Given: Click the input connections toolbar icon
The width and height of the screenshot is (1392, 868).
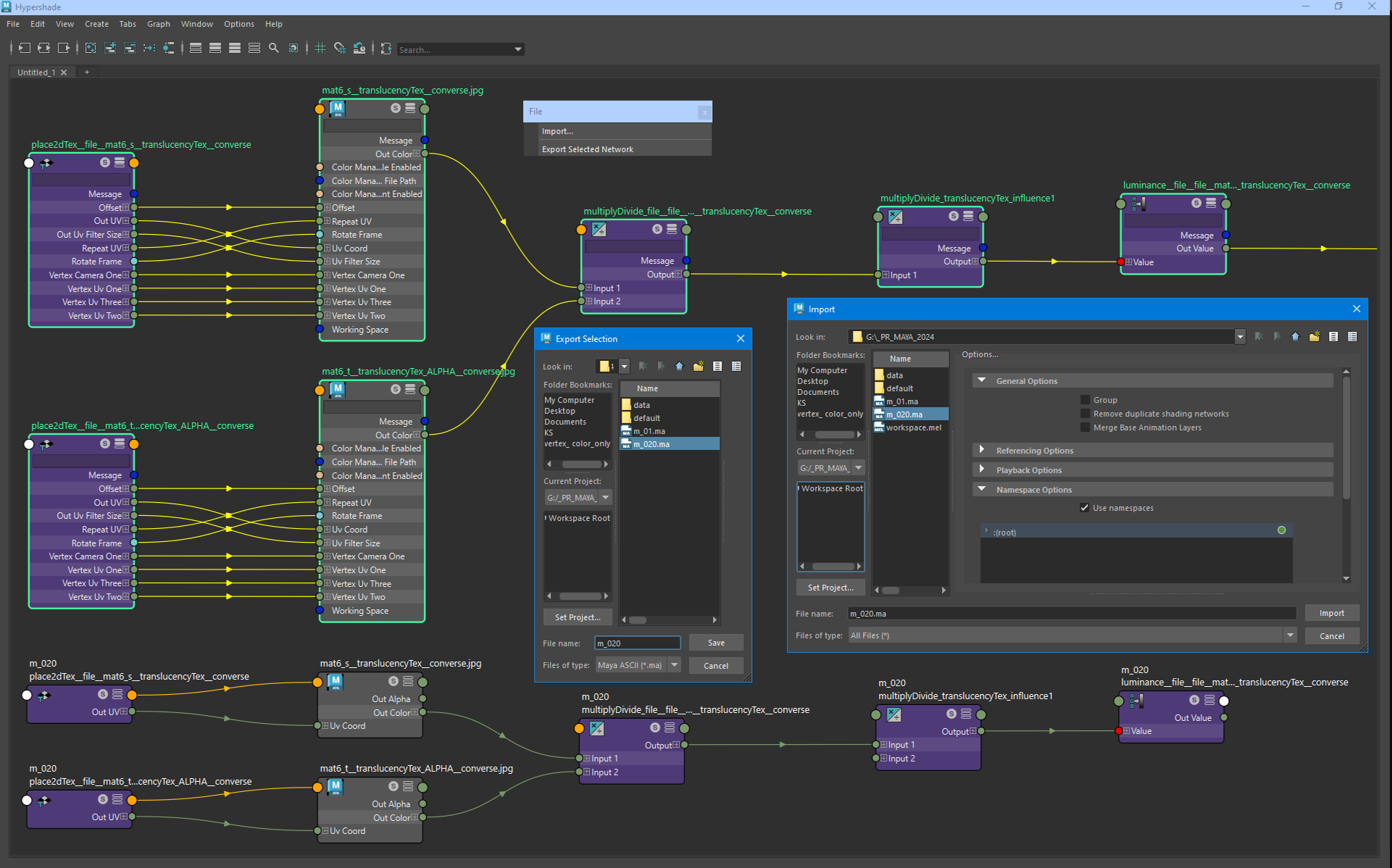Looking at the screenshot, I should [24, 49].
